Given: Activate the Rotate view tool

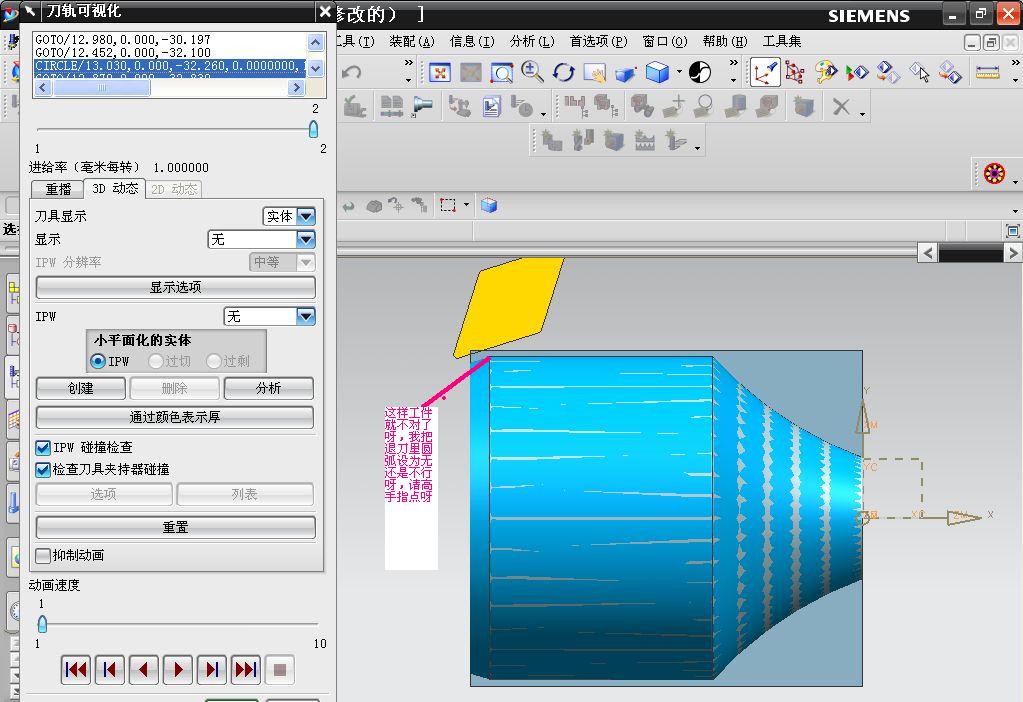Looking at the screenshot, I should tap(564, 73).
